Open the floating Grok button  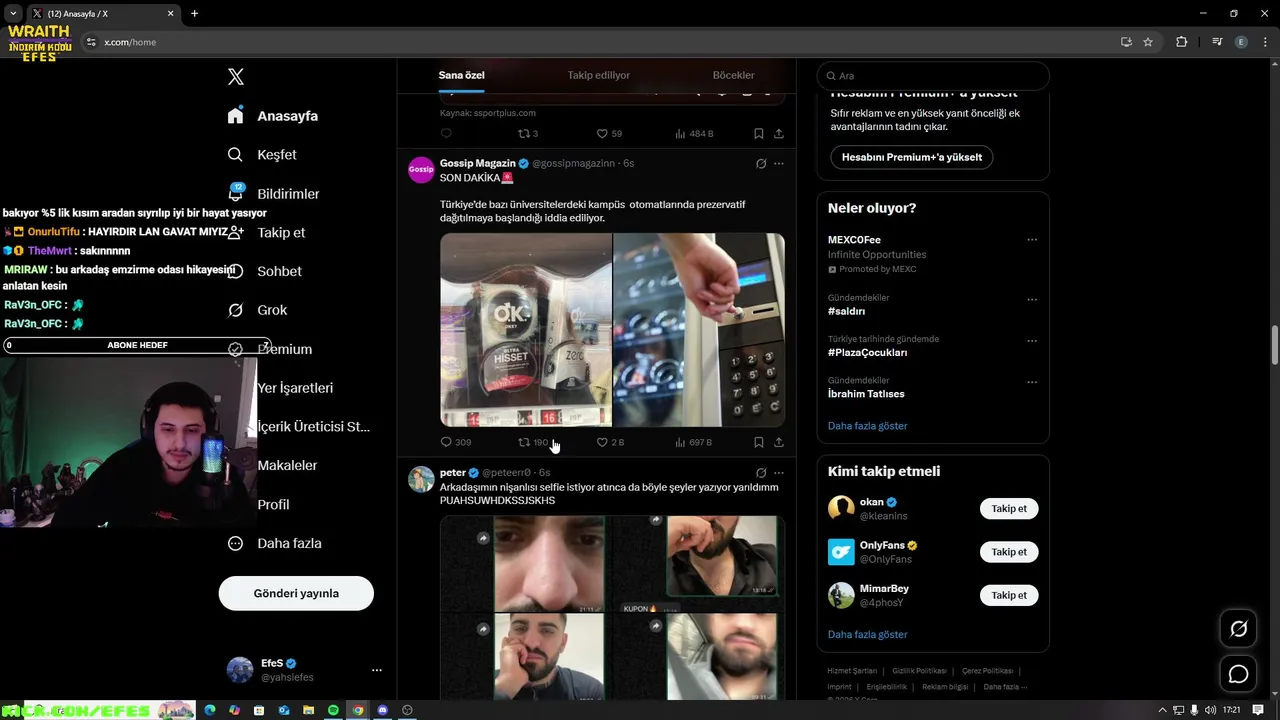[1238, 629]
